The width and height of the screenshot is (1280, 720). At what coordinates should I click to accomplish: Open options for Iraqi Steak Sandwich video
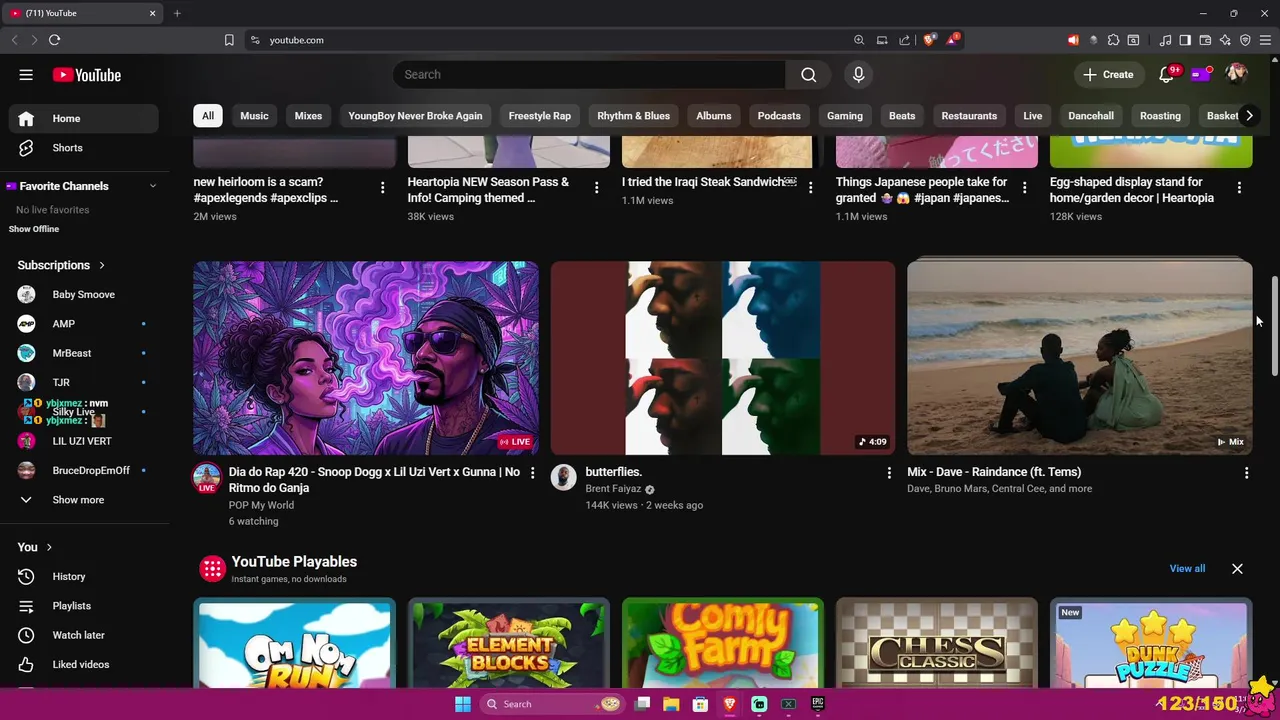[x=810, y=187]
